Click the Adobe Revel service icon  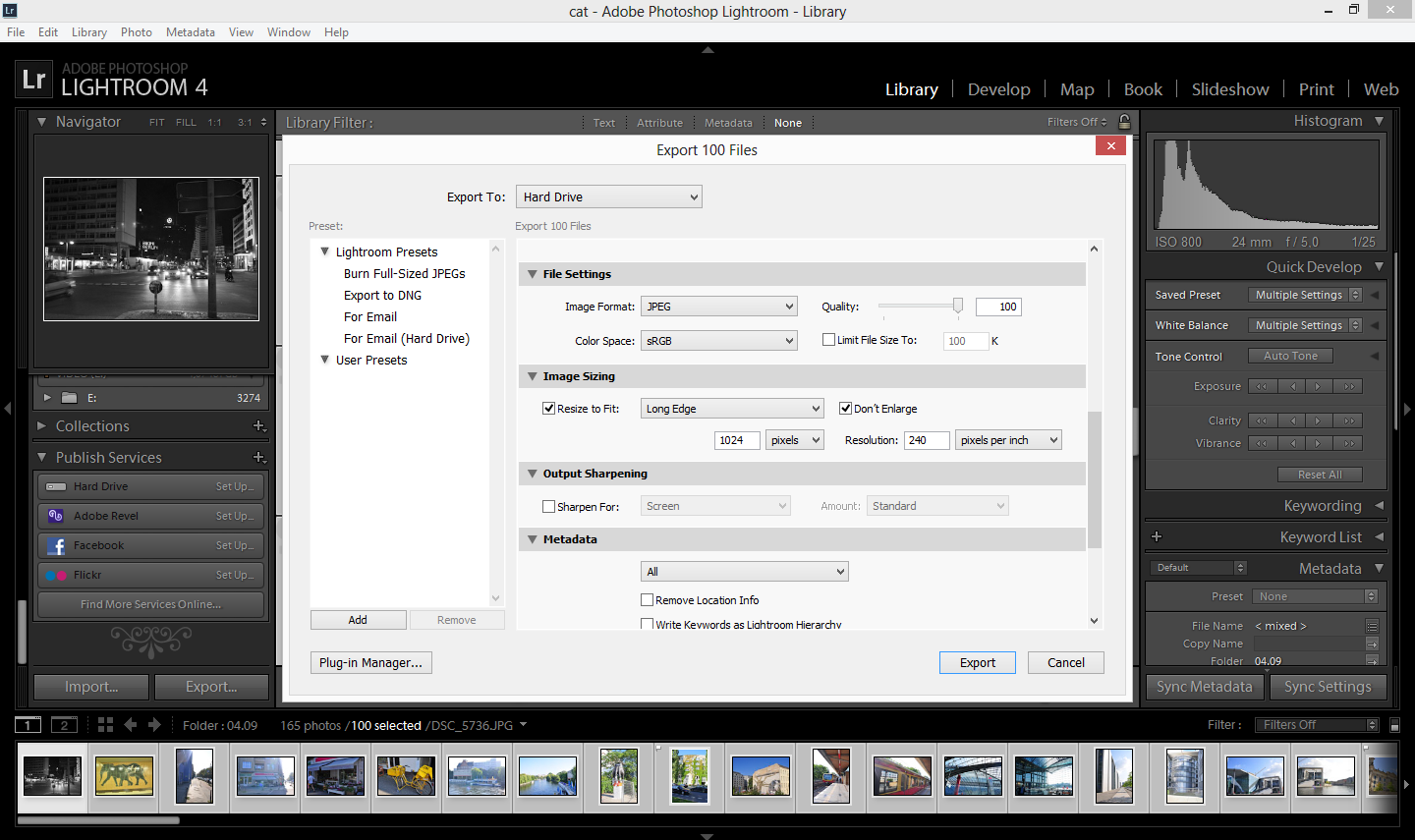click(56, 516)
